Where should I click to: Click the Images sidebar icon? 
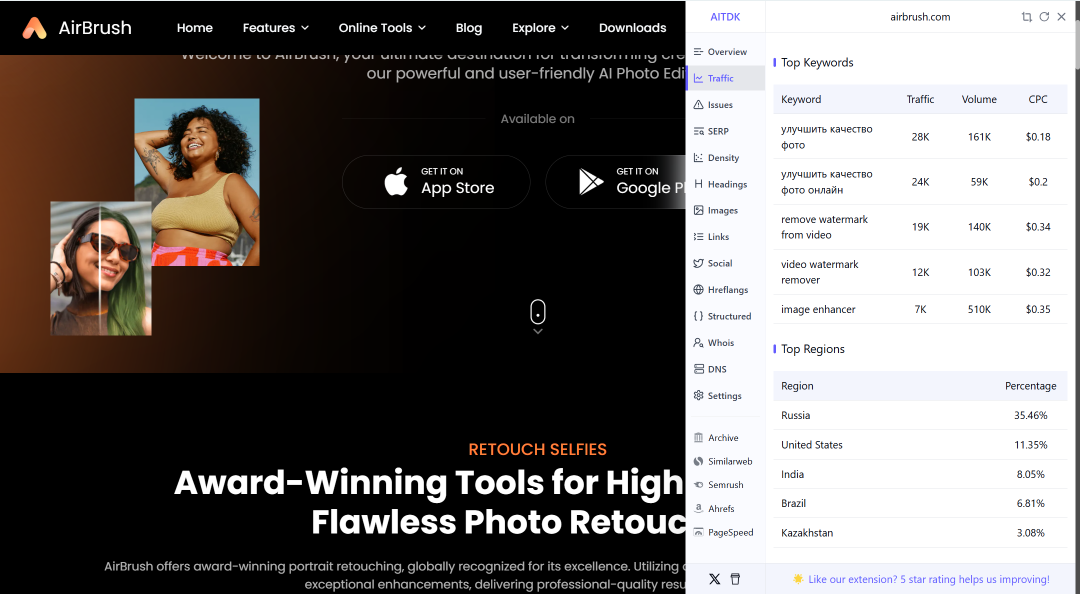pos(698,210)
